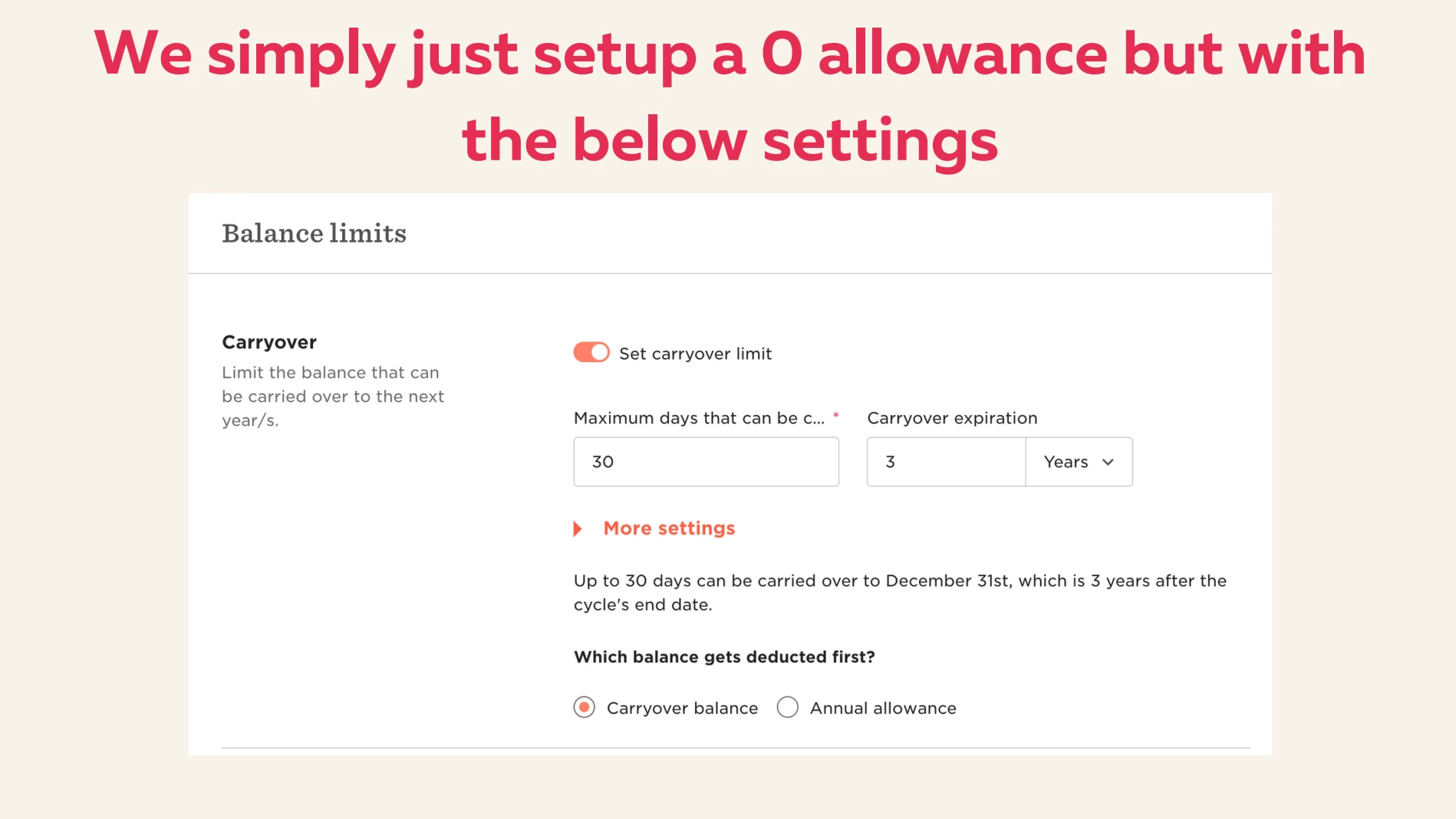
Task: Open the Years unit dropdown
Action: (x=1079, y=462)
